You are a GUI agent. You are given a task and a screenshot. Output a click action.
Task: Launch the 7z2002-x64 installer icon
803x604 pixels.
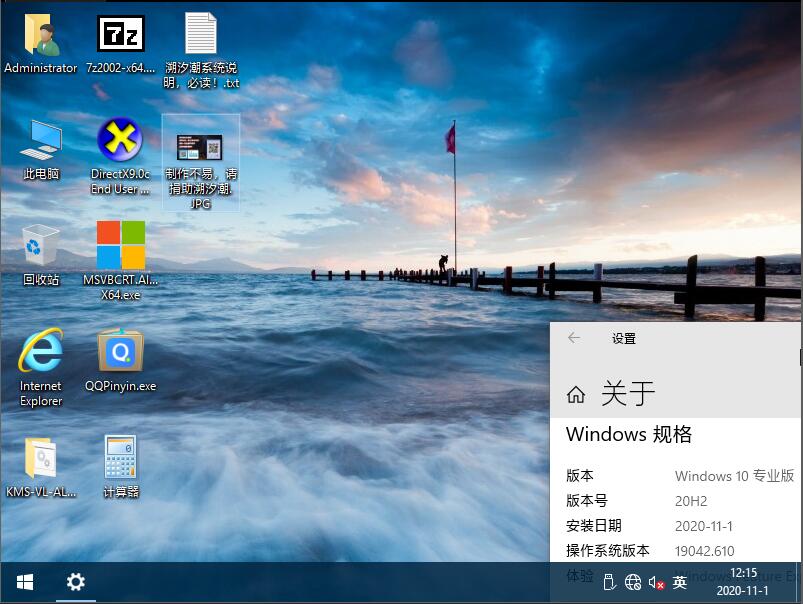click(x=120, y=36)
